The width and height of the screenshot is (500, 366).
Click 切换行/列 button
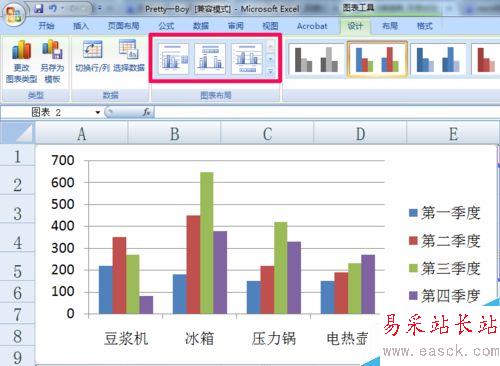(x=93, y=56)
